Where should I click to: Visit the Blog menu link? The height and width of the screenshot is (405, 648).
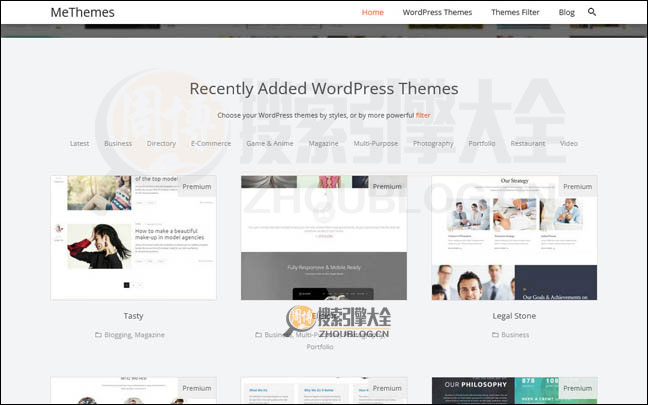567,12
